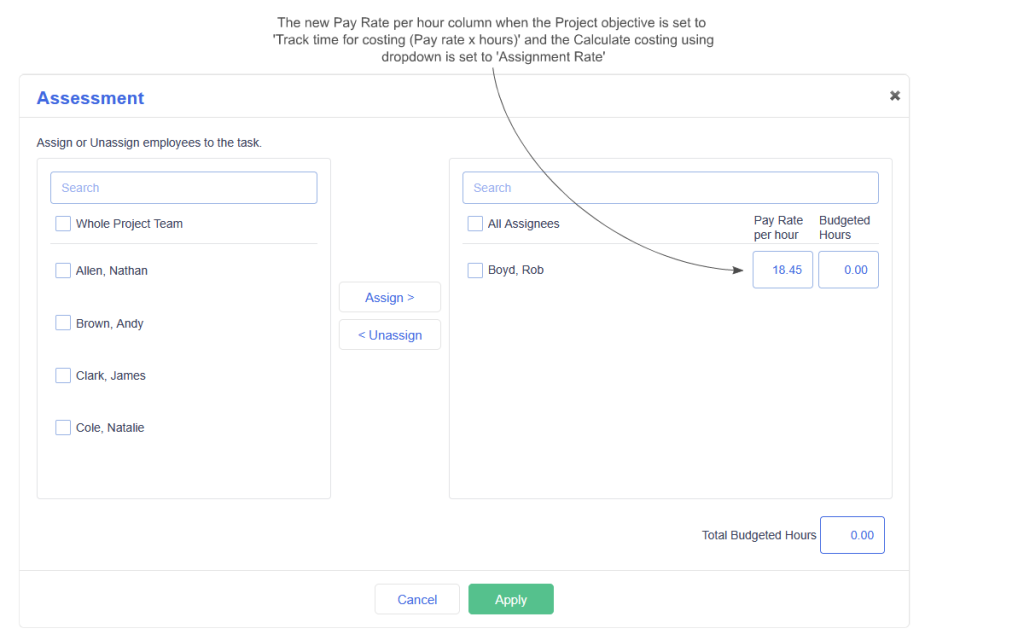
Task: Select Clark, James's checkbox
Action: [63, 375]
